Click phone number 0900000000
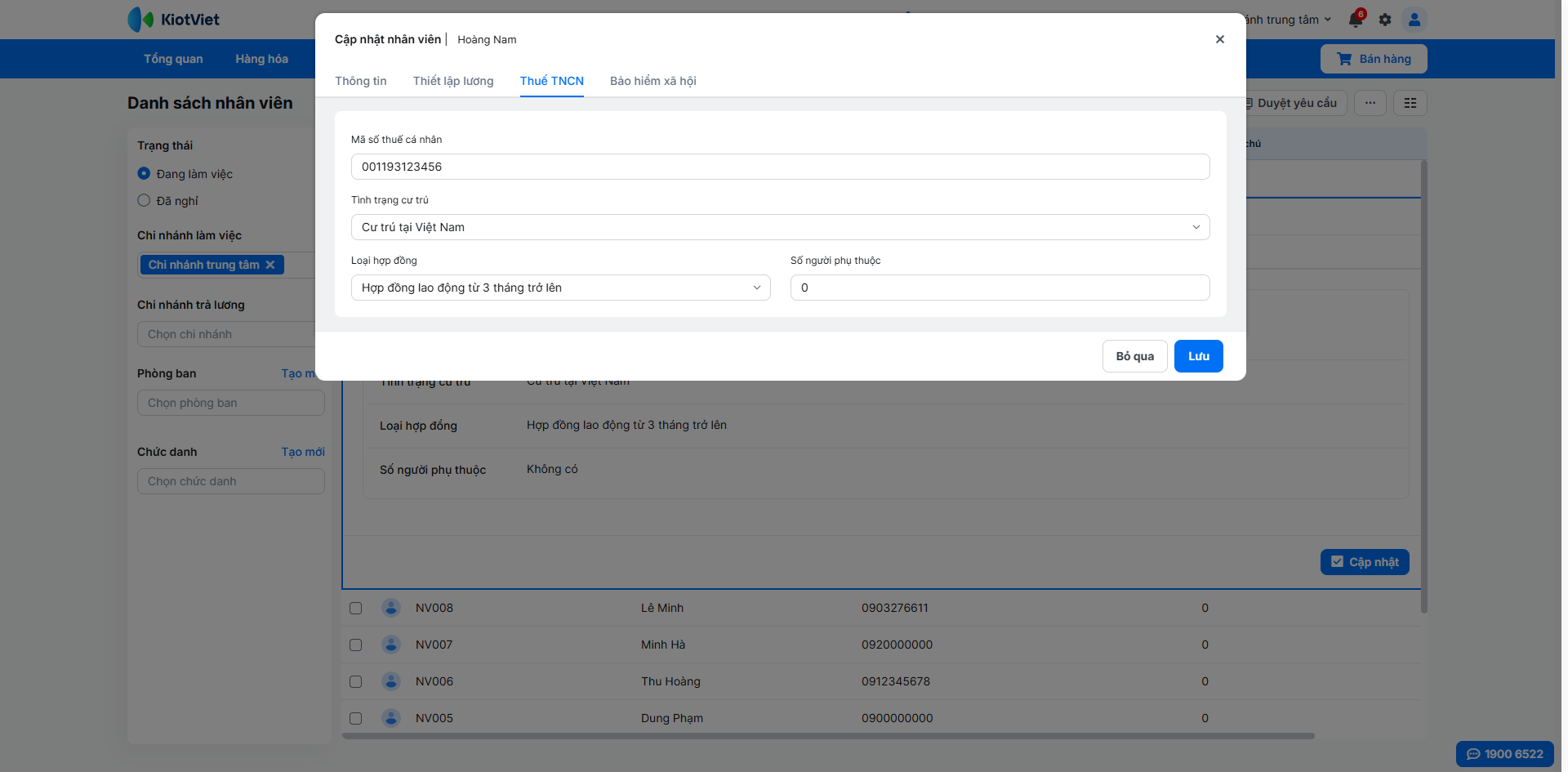 click(897, 718)
